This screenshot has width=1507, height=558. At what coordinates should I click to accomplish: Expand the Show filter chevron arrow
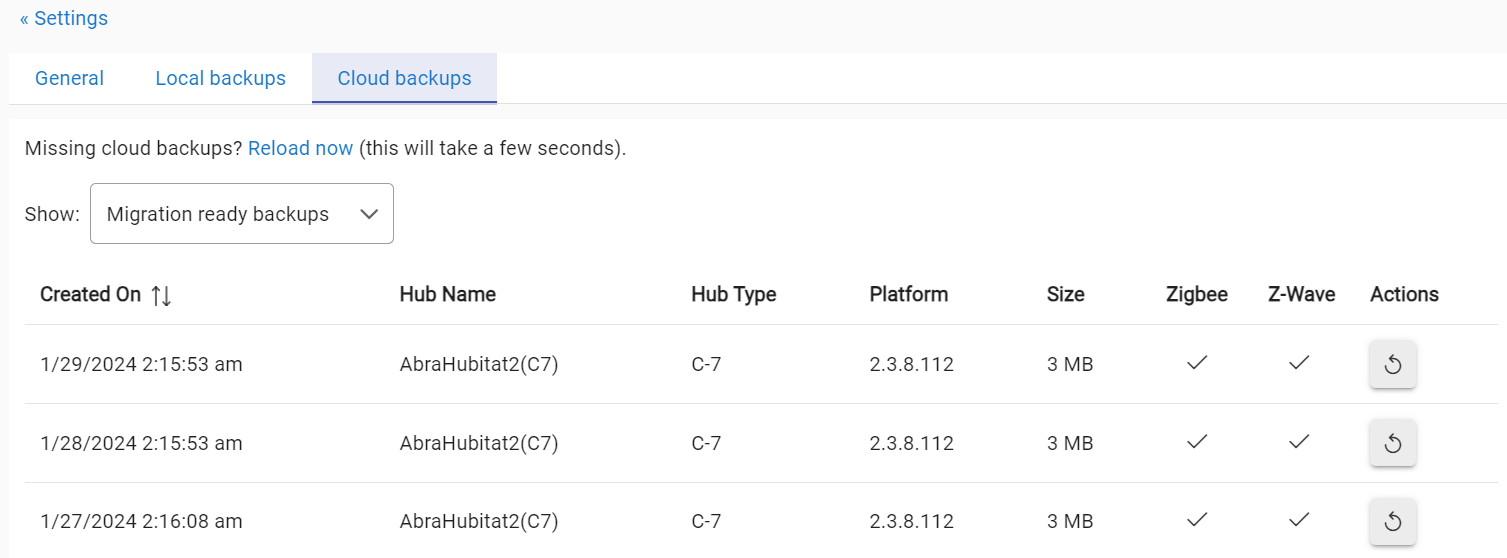point(369,214)
